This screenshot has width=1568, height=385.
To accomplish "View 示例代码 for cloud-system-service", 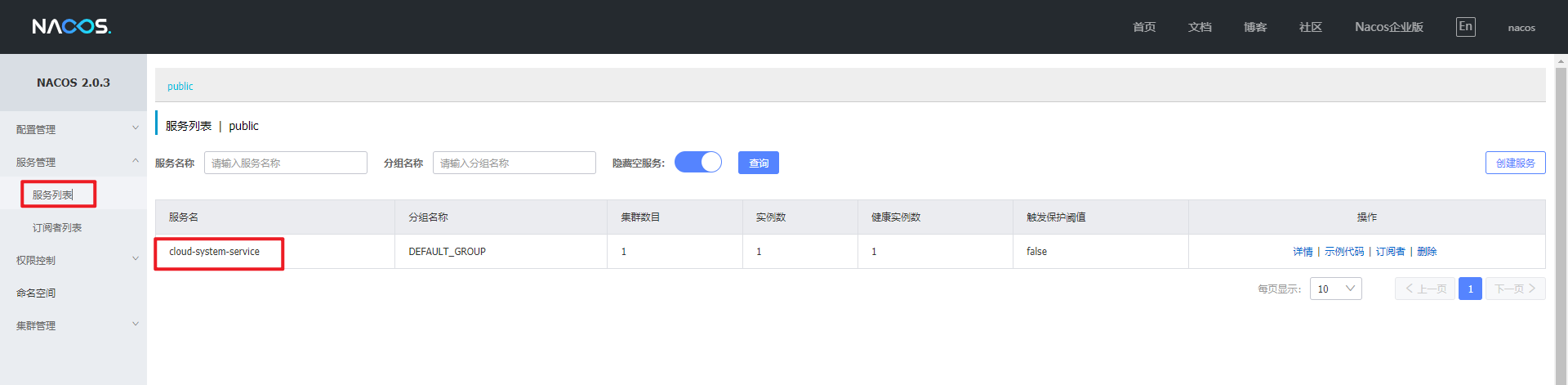I will click(1343, 252).
